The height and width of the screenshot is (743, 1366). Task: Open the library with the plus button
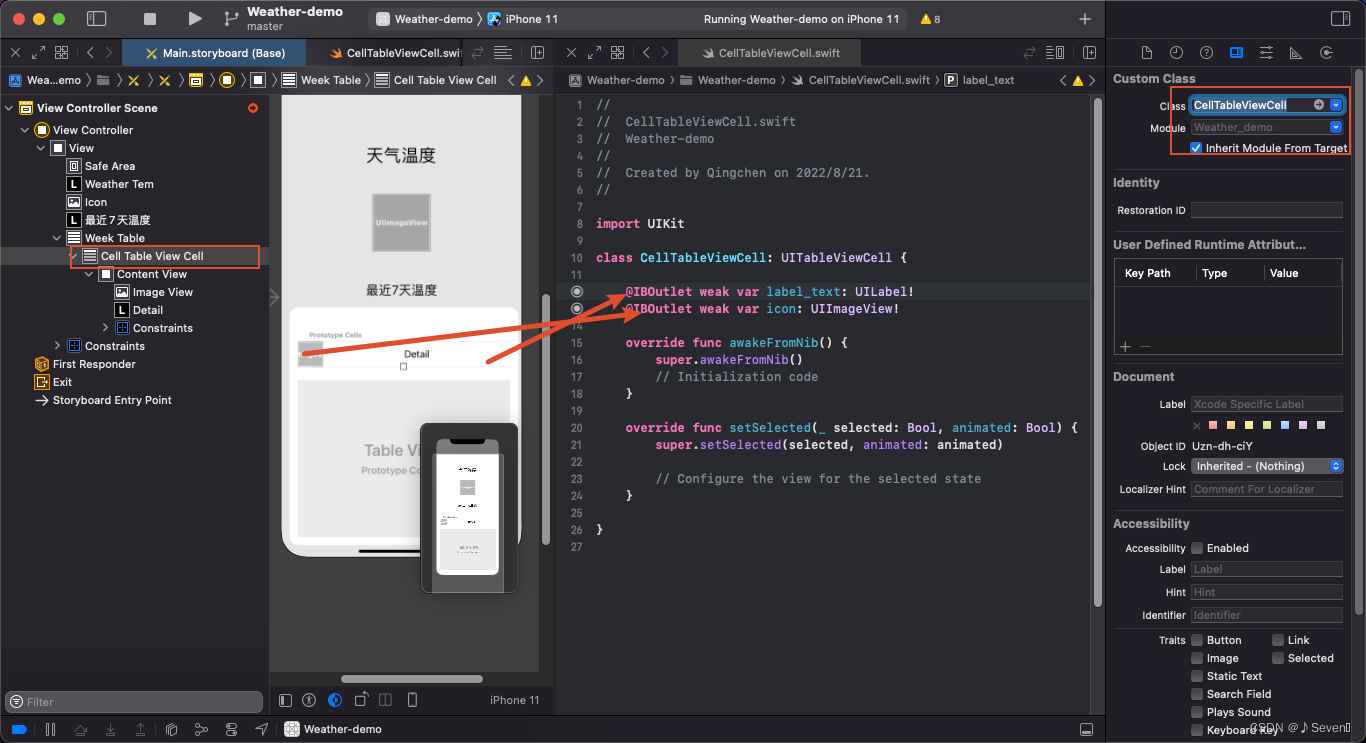click(x=1085, y=19)
